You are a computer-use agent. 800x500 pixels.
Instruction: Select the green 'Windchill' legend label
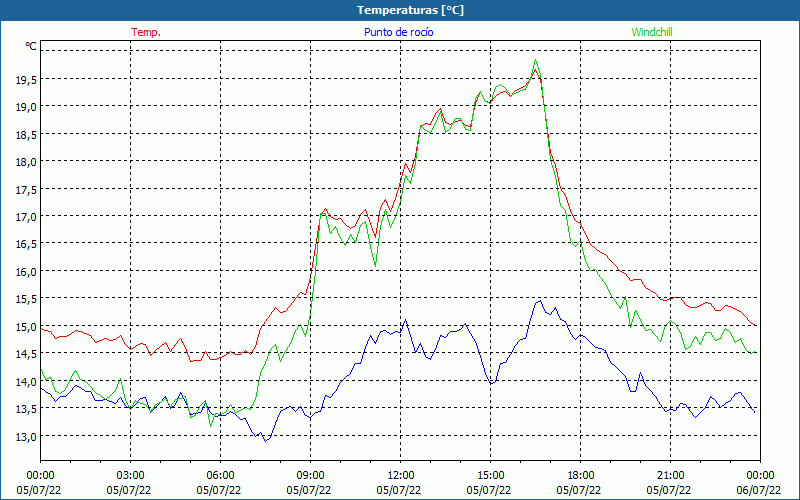(x=652, y=32)
